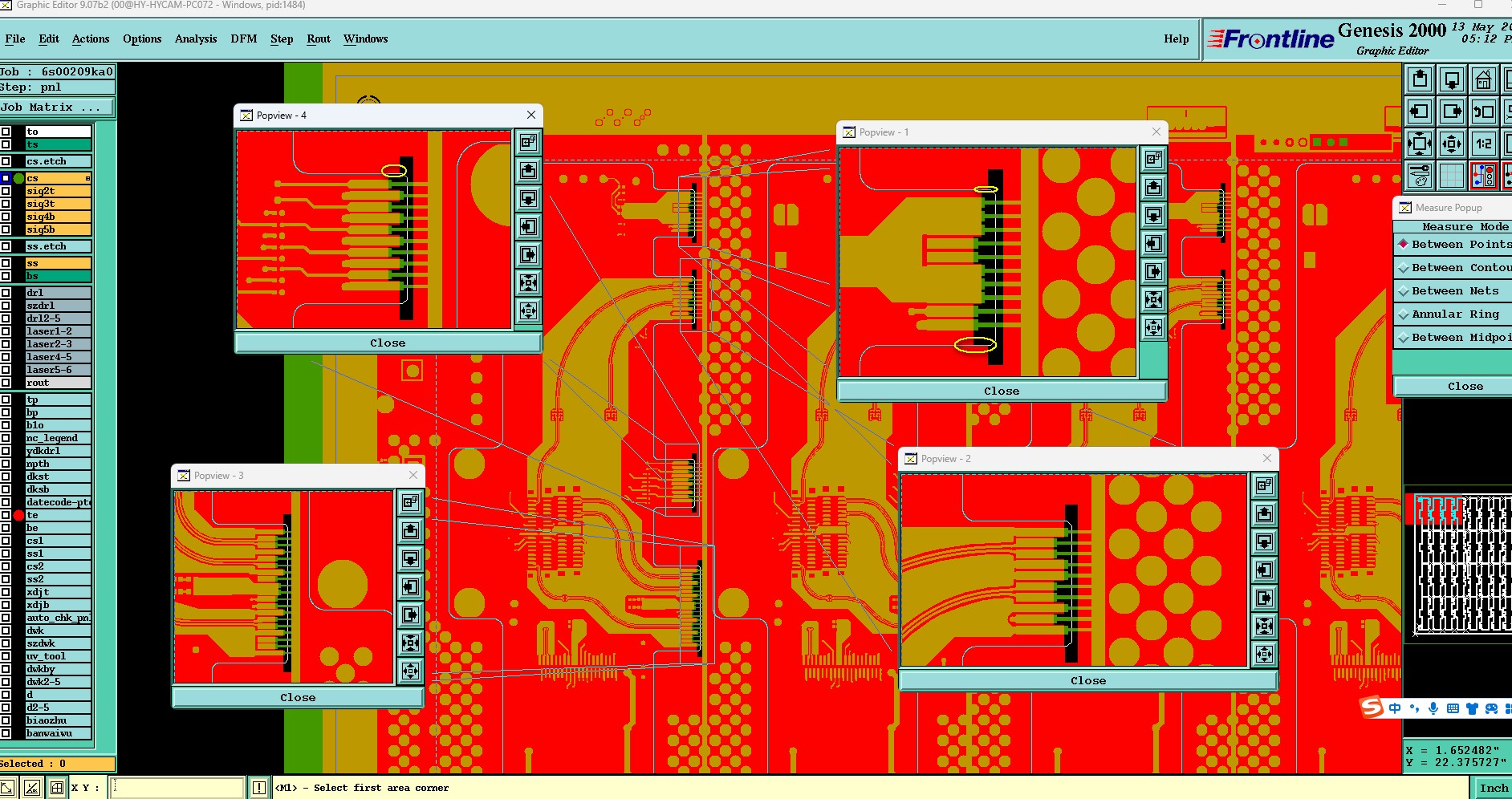
Task: Select Between Nets measure mode
Action: click(x=1453, y=291)
